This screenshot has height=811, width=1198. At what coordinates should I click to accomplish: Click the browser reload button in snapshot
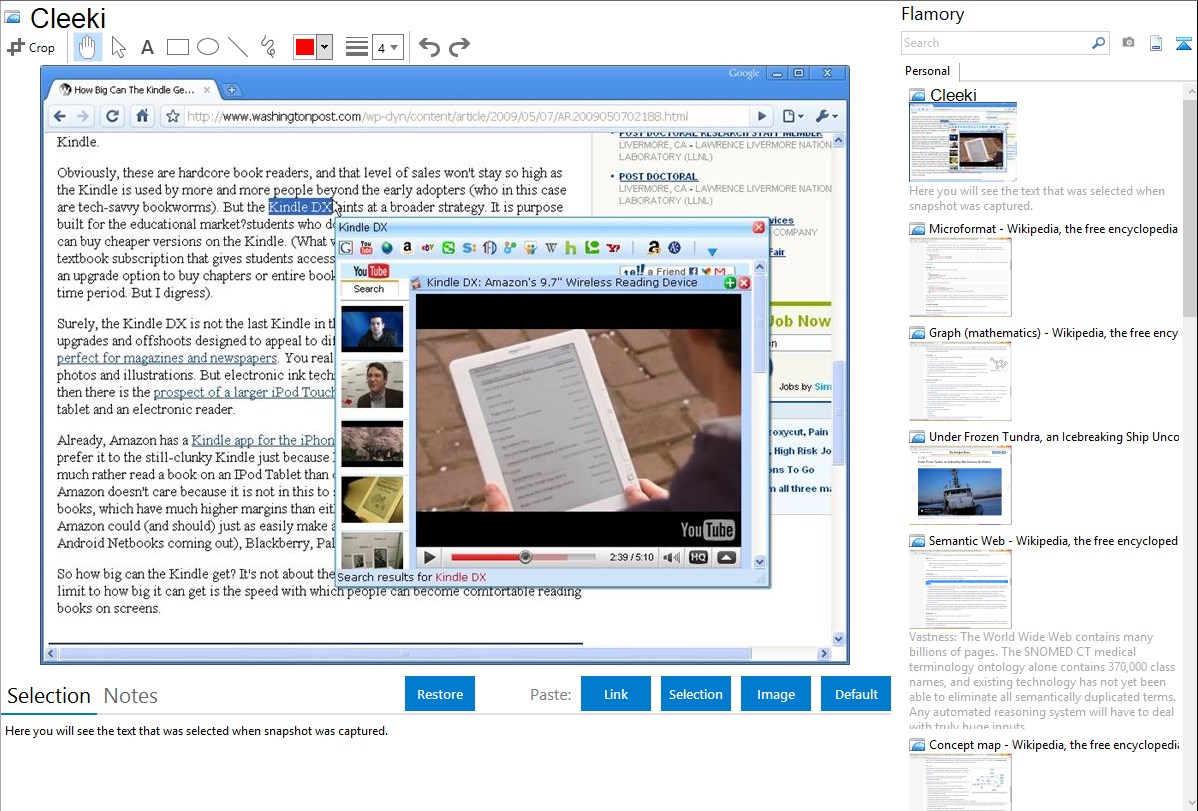(112, 116)
